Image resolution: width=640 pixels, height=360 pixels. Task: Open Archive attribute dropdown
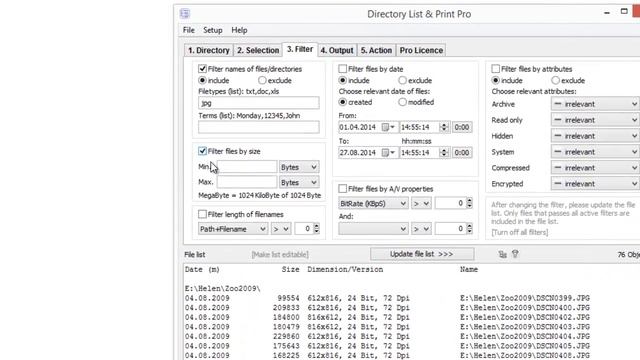[x=595, y=104]
